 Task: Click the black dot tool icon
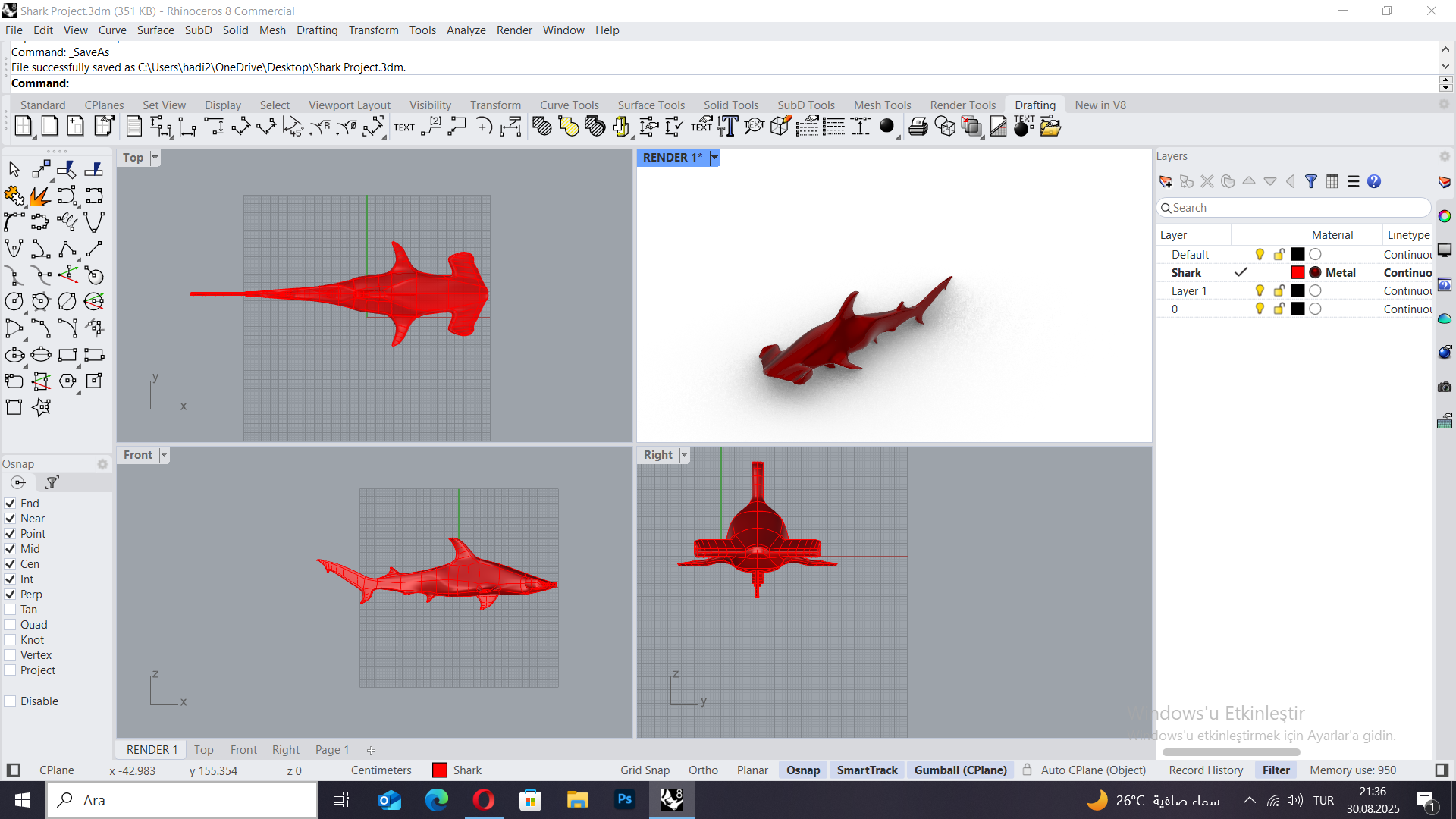[886, 127]
